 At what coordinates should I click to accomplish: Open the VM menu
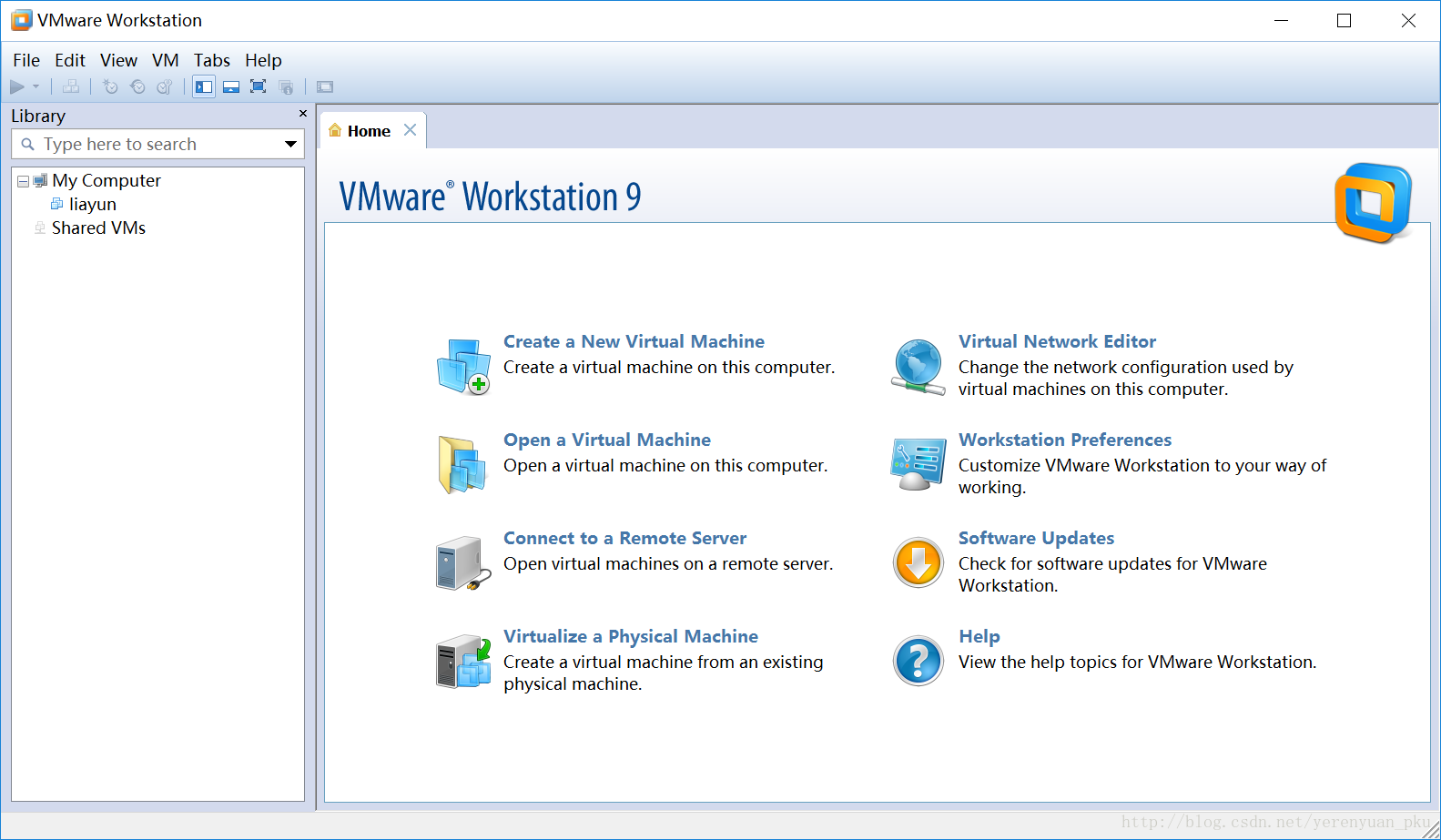point(166,60)
